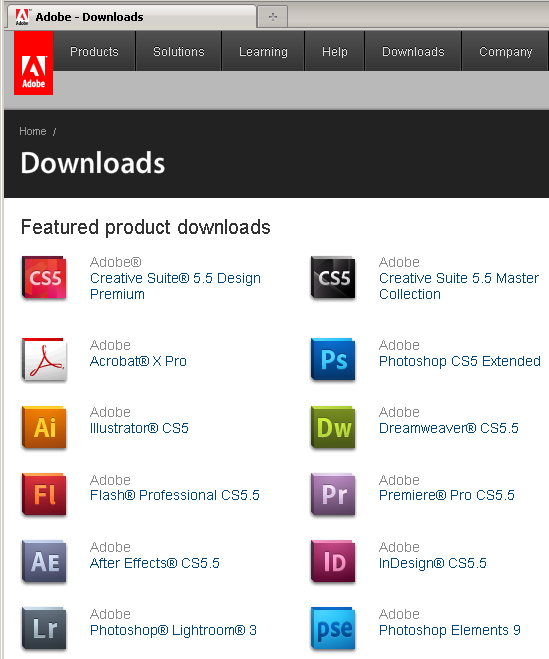Open Photoshop Lightroom 3 link
Image resolution: width=549 pixels, height=659 pixels.
pos(173,630)
